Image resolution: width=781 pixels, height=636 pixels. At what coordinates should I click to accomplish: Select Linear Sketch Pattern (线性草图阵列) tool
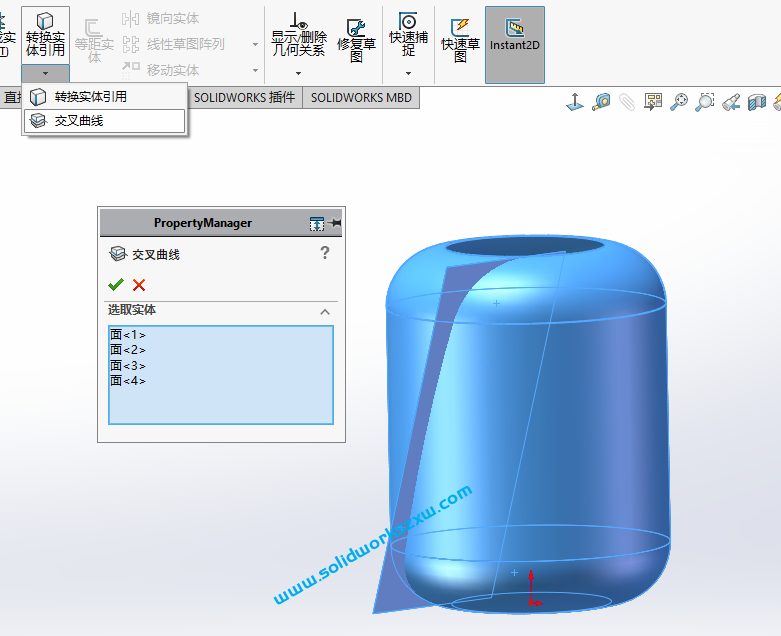tap(173, 44)
